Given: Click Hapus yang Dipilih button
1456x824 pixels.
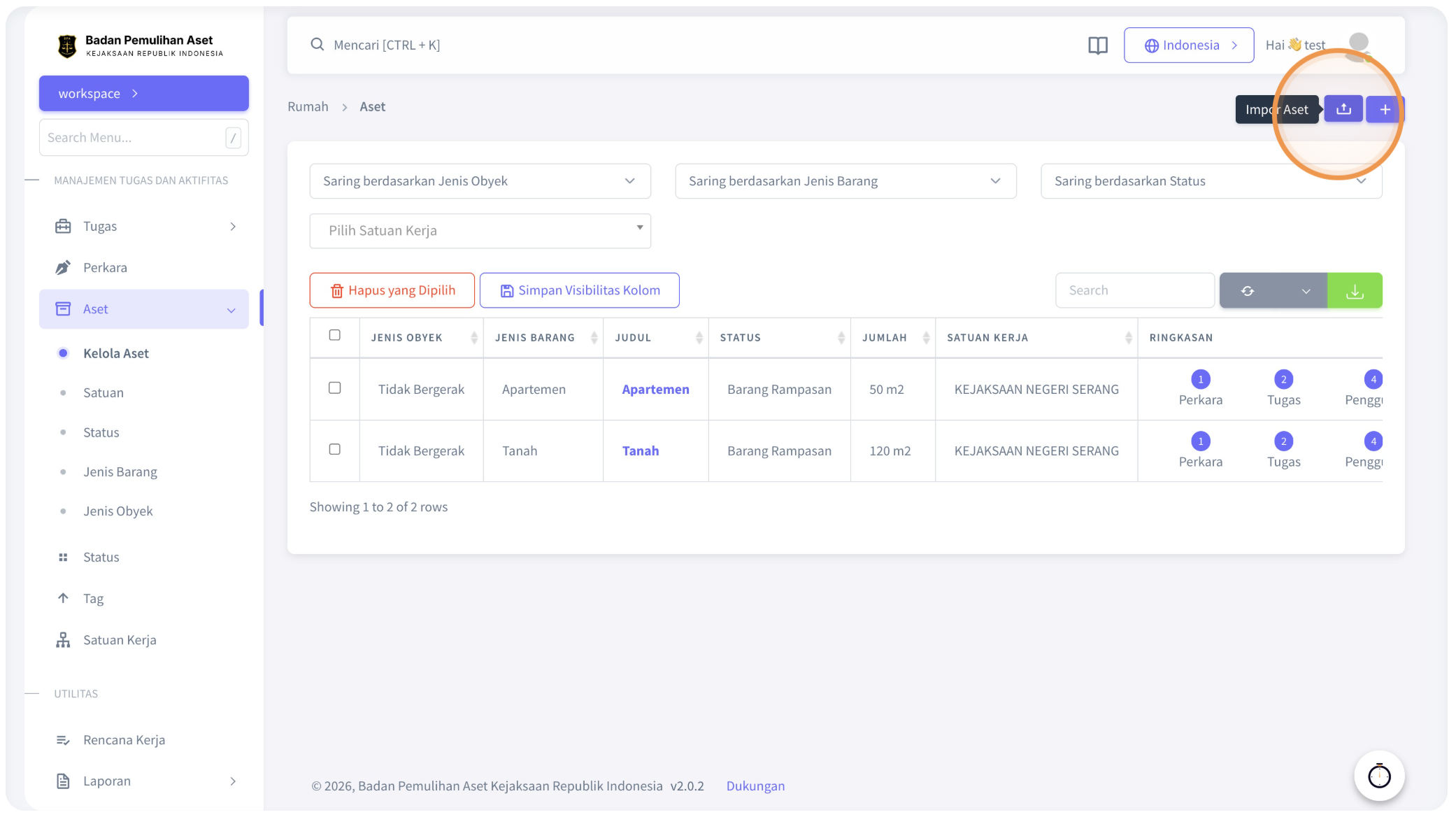Looking at the screenshot, I should click(x=392, y=290).
